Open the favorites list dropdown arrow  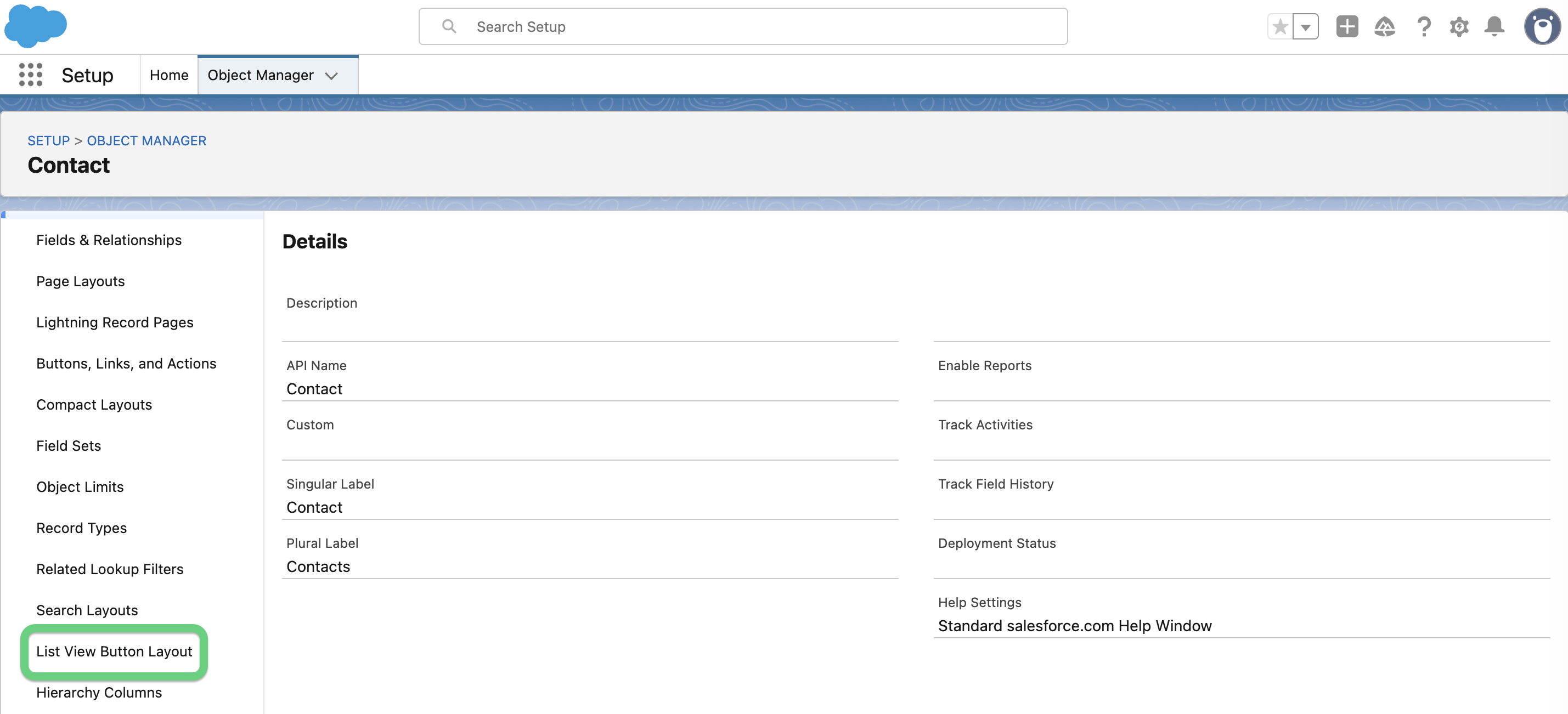[1306, 27]
